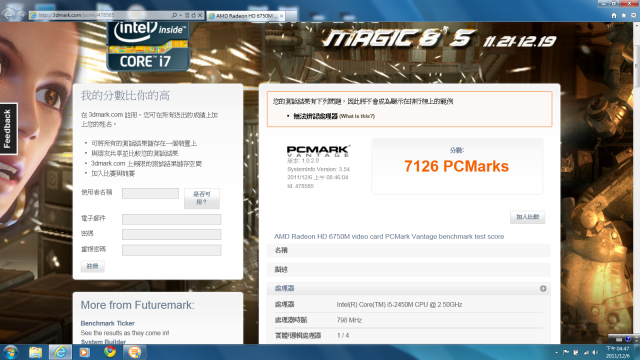Click the language bar blue help icon
Viewport: 640px width, 360px height.
pyautogui.click(x=628, y=339)
